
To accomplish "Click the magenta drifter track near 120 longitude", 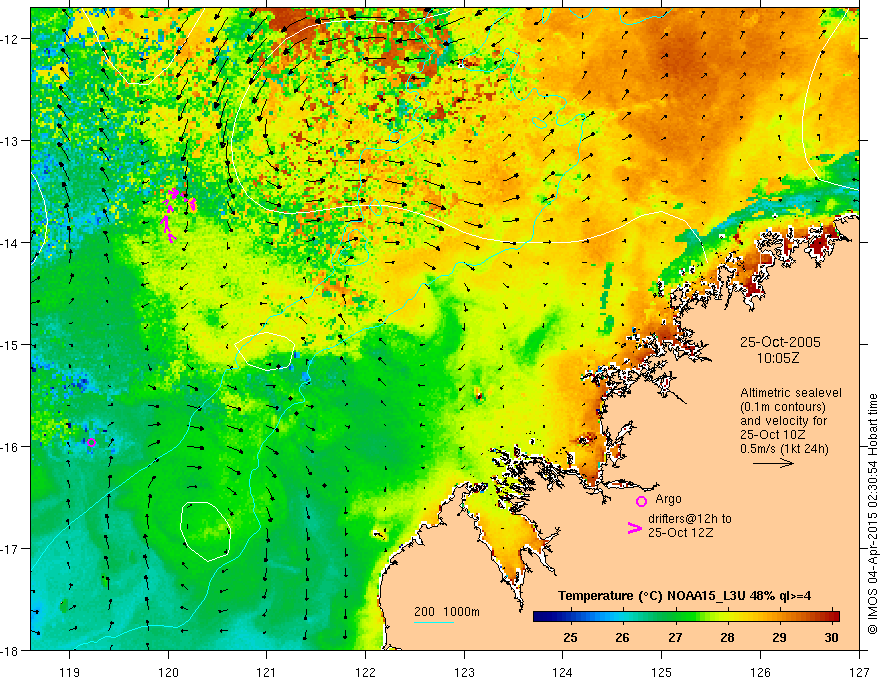I will [177, 214].
